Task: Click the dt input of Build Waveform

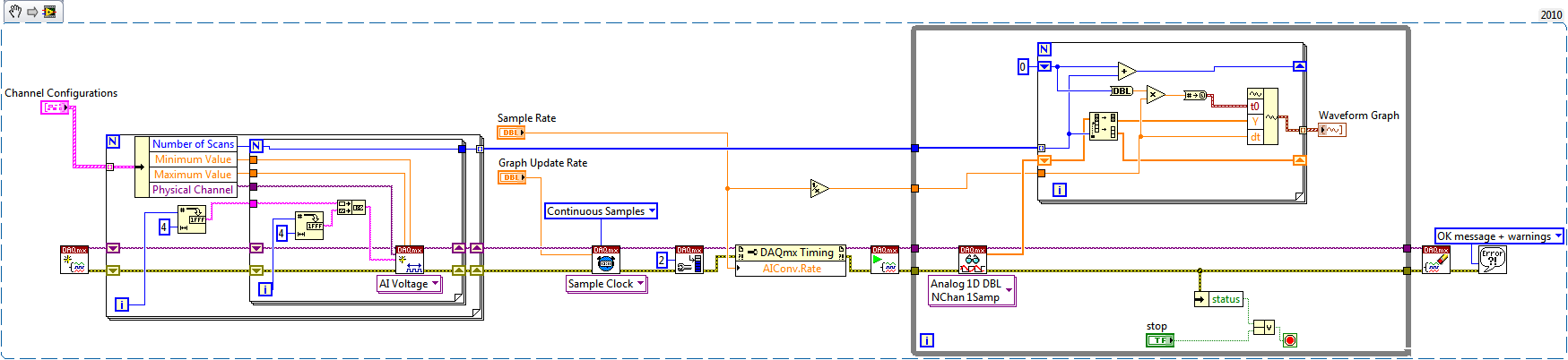Action: pos(1255,137)
